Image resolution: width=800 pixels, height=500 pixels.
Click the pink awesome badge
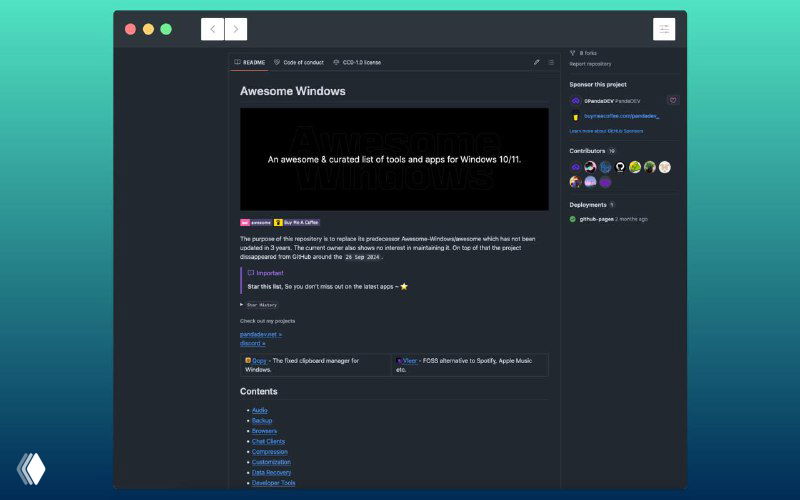coord(256,222)
